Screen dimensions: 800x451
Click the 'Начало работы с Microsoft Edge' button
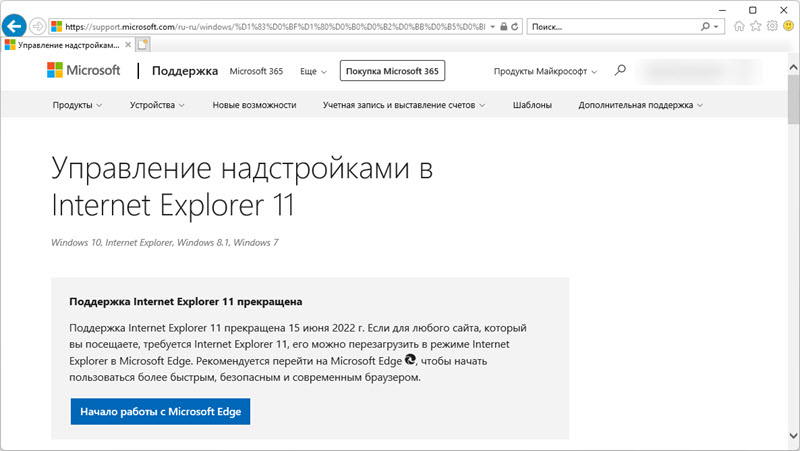click(x=160, y=412)
